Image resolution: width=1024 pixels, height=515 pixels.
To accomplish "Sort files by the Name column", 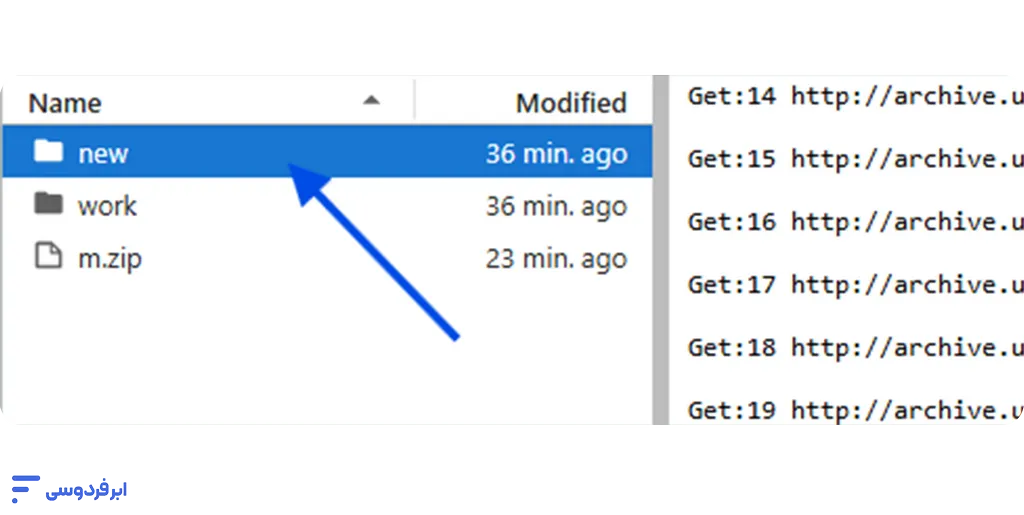I will click(65, 103).
